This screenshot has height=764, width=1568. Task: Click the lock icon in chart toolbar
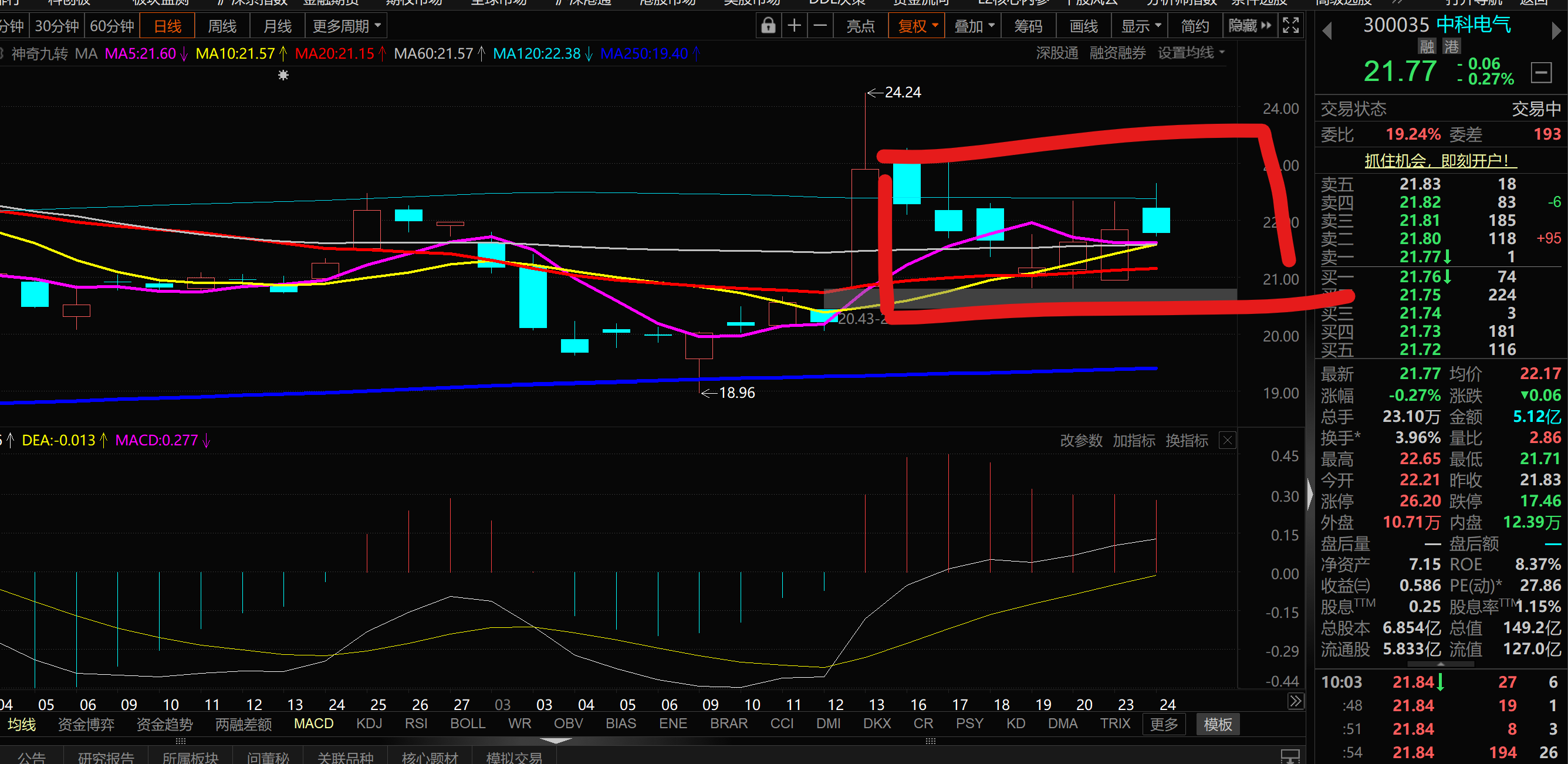(768, 26)
